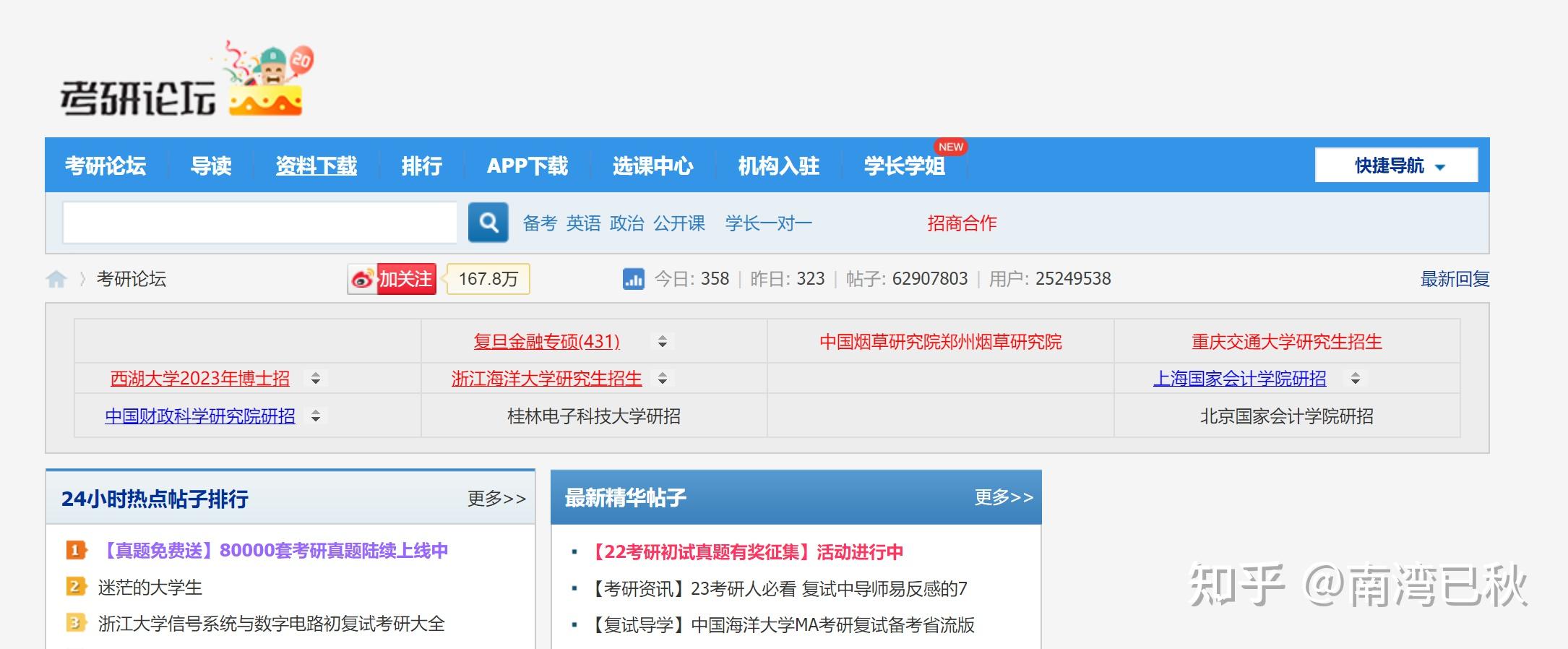Open the 选课中心 nav item
This screenshot has width=1568, height=649.
(653, 166)
